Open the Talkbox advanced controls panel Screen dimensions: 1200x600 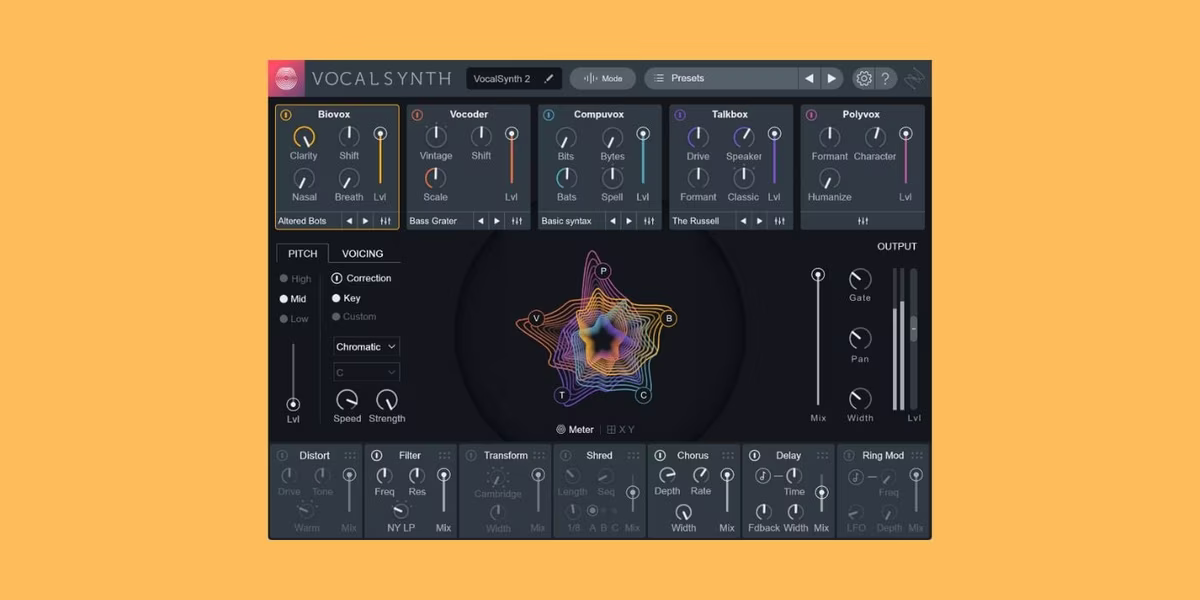pos(779,221)
